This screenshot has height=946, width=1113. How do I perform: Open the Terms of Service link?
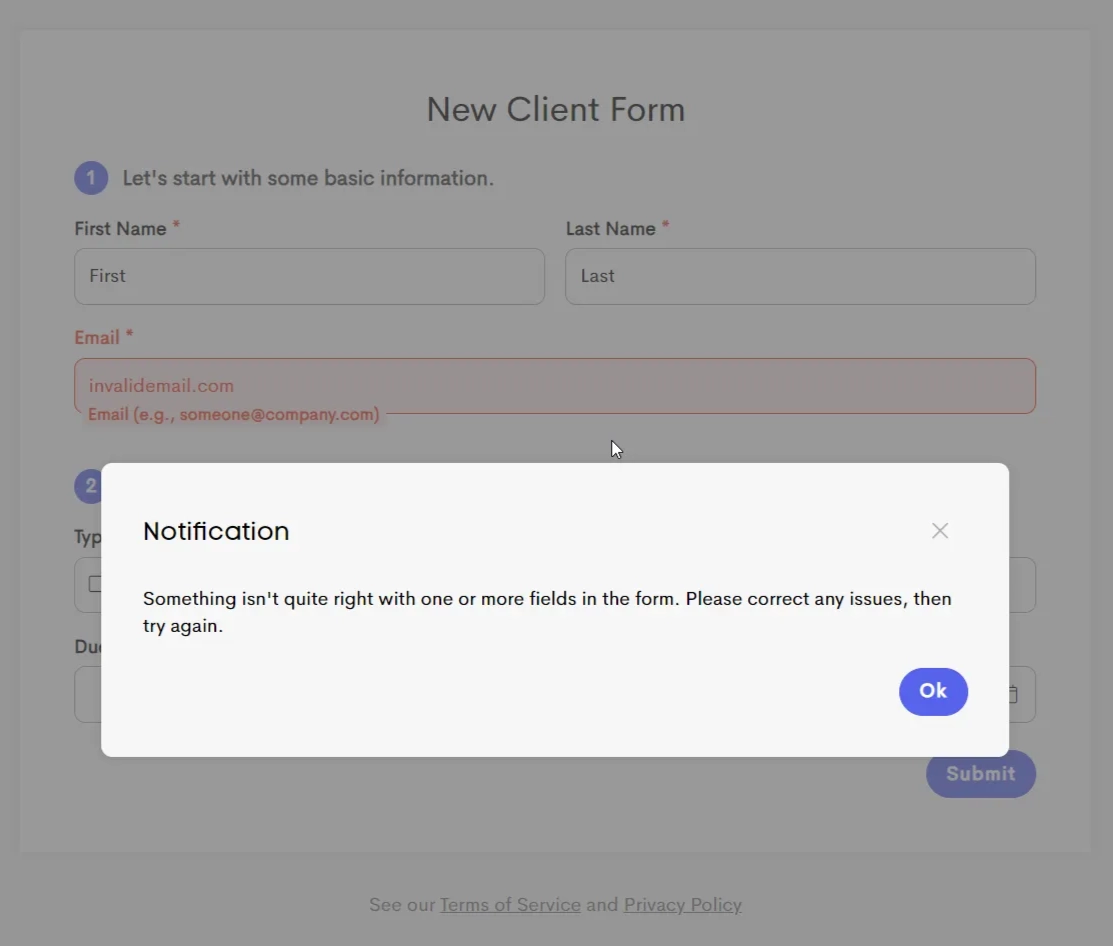510,905
